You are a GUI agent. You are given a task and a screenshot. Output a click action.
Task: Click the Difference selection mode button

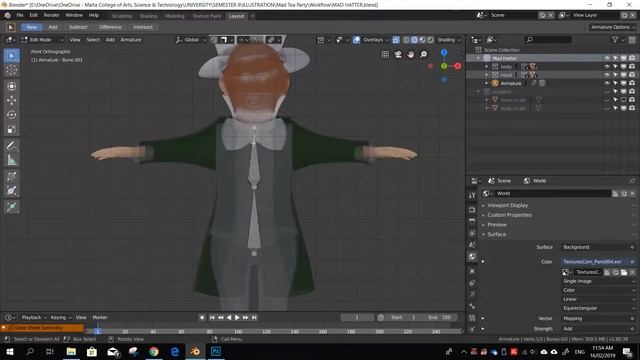pos(110,27)
